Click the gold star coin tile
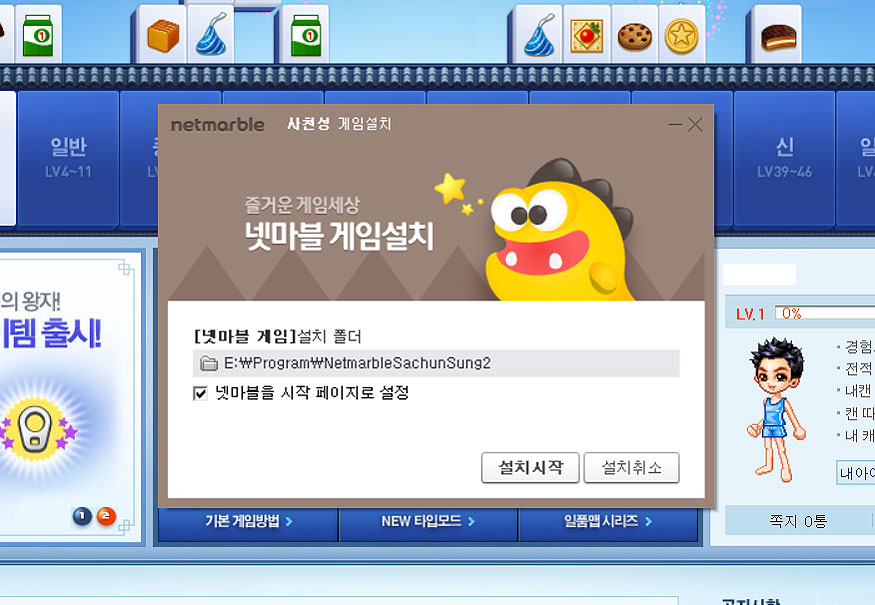The image size is (875, 605). tap(681, 36)
